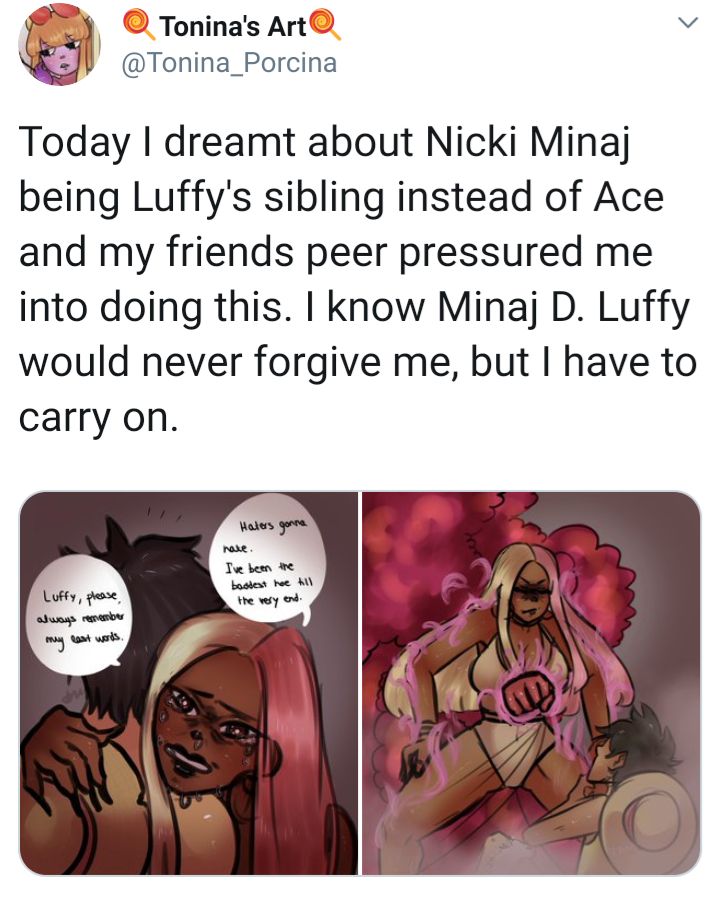Open the Tonina's Art display name
Image resolution: width=714 pixels, height=922 pixels.
[233, 26]
